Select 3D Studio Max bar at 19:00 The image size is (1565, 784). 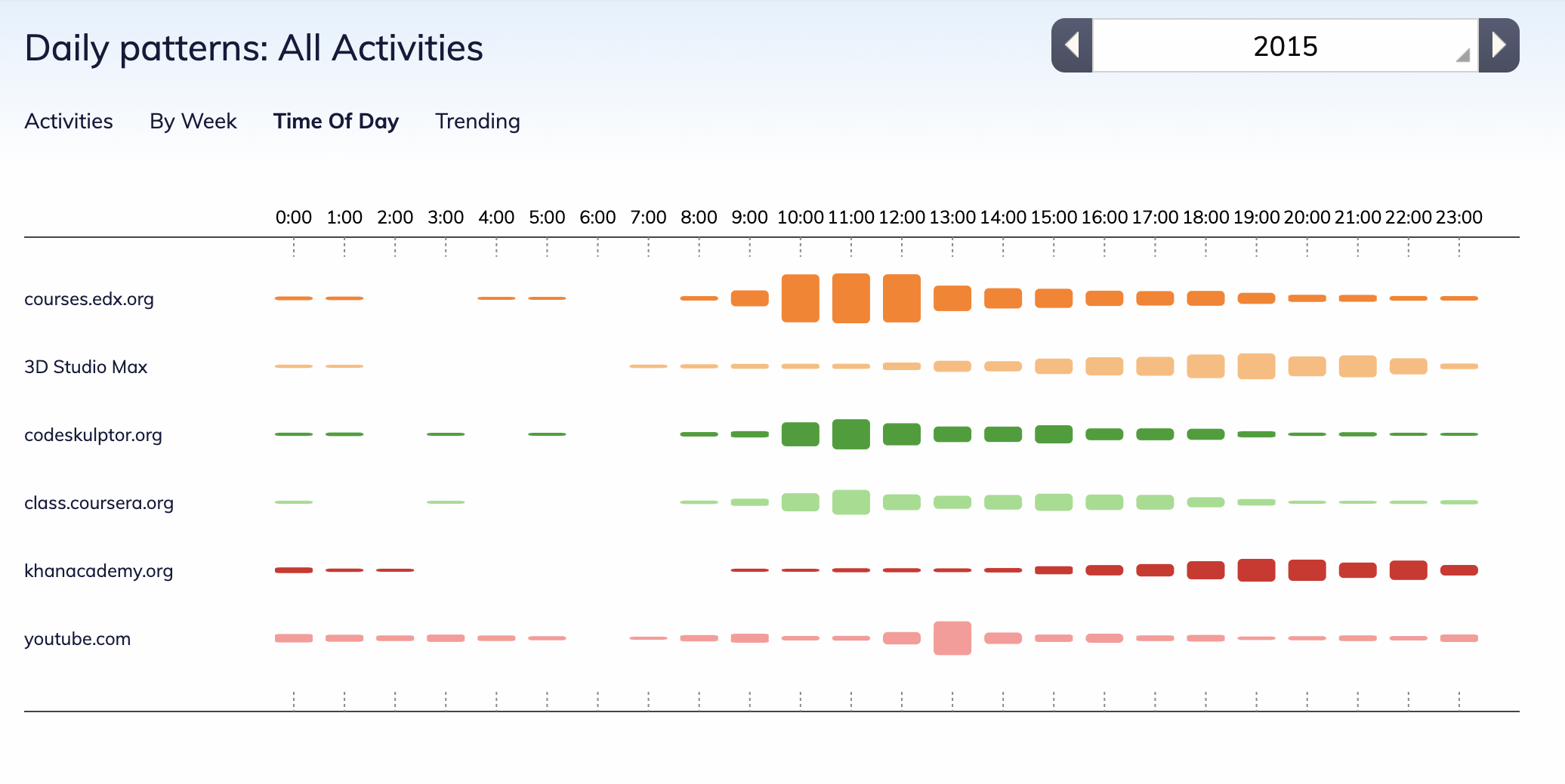coord(1256,366)
